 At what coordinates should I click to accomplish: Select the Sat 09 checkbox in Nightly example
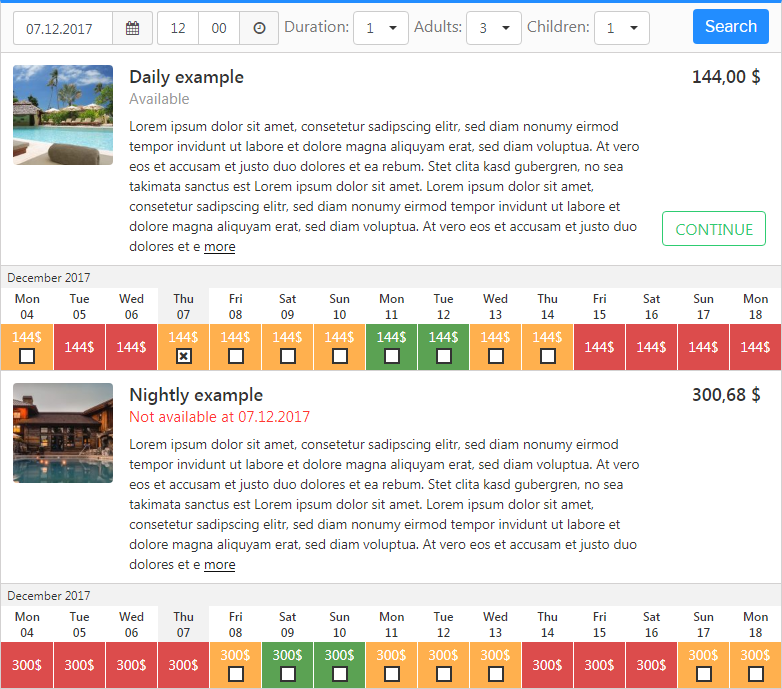tap(288, 674)
